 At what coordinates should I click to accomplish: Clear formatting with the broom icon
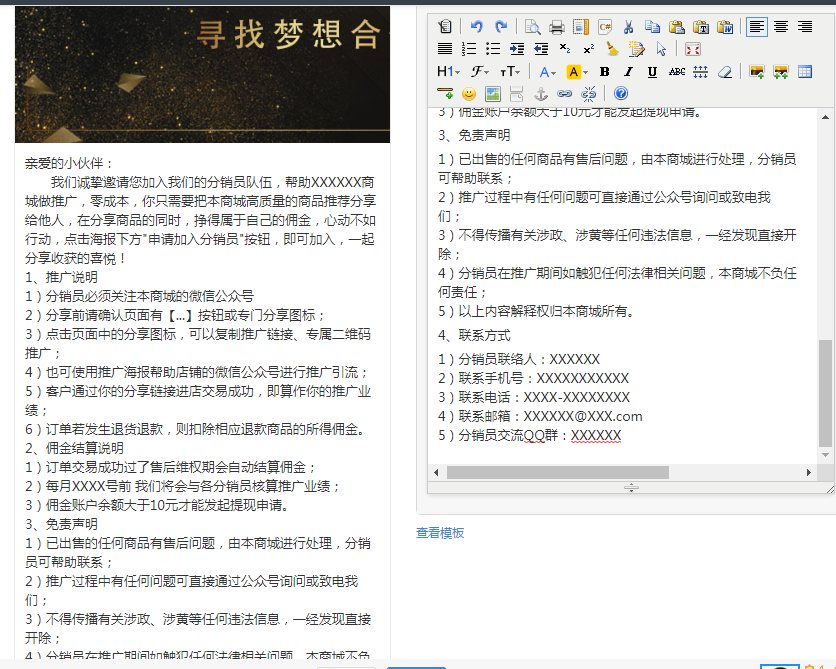click(613, 49)
